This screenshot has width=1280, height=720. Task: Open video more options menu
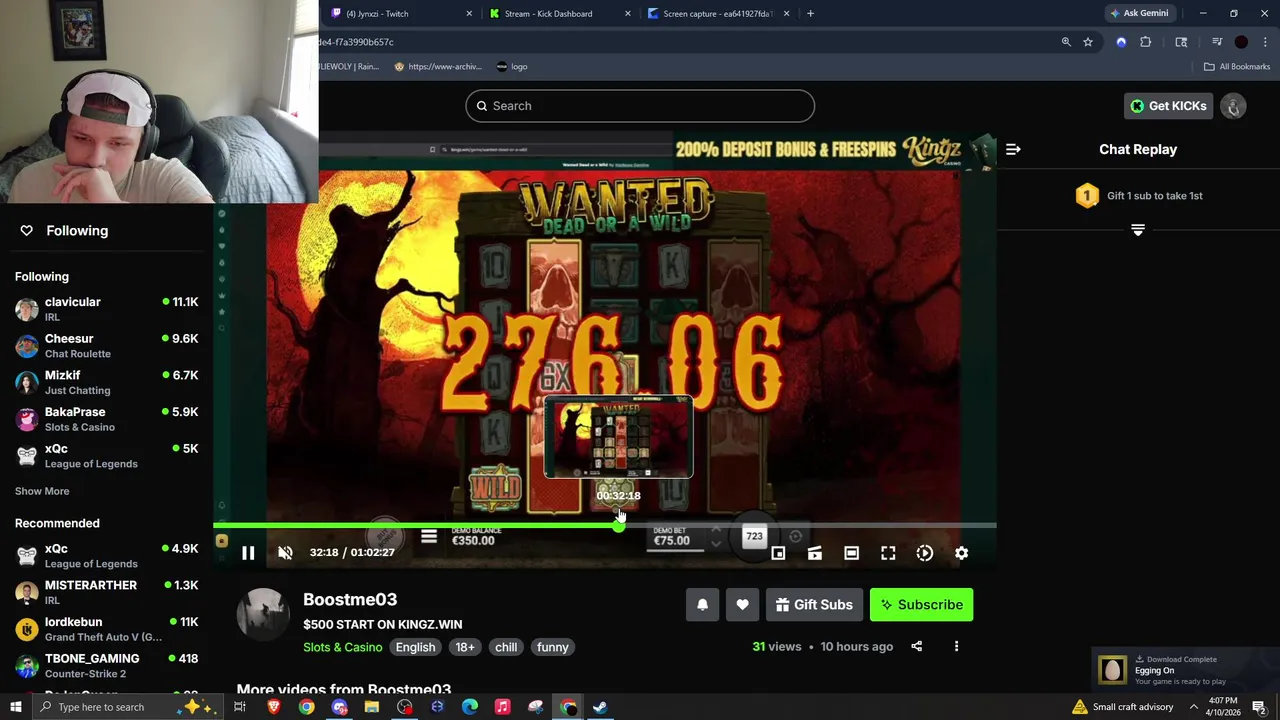(x=956, y=646)
